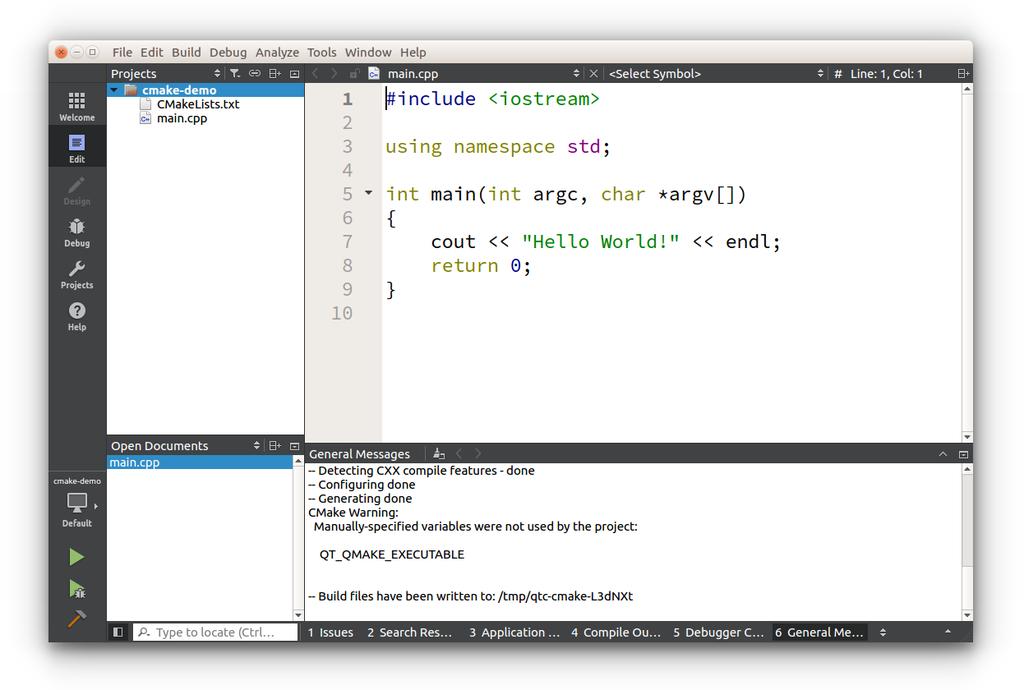Start debugging with the play-bug button
This screenshot has height=690, width=1024.
76,588
